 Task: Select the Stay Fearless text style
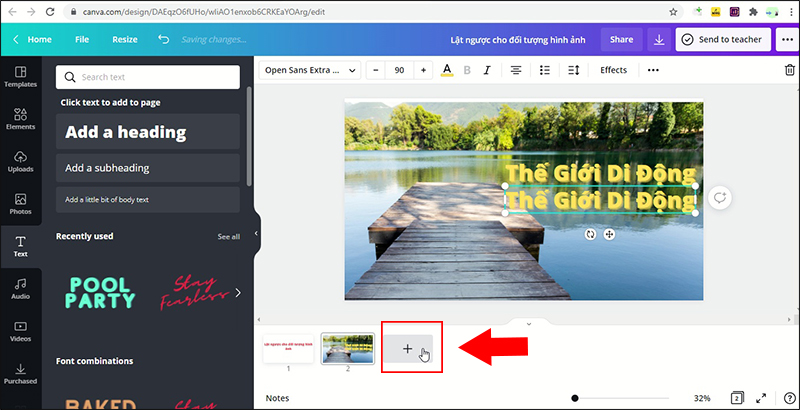[x=194, y=292]
